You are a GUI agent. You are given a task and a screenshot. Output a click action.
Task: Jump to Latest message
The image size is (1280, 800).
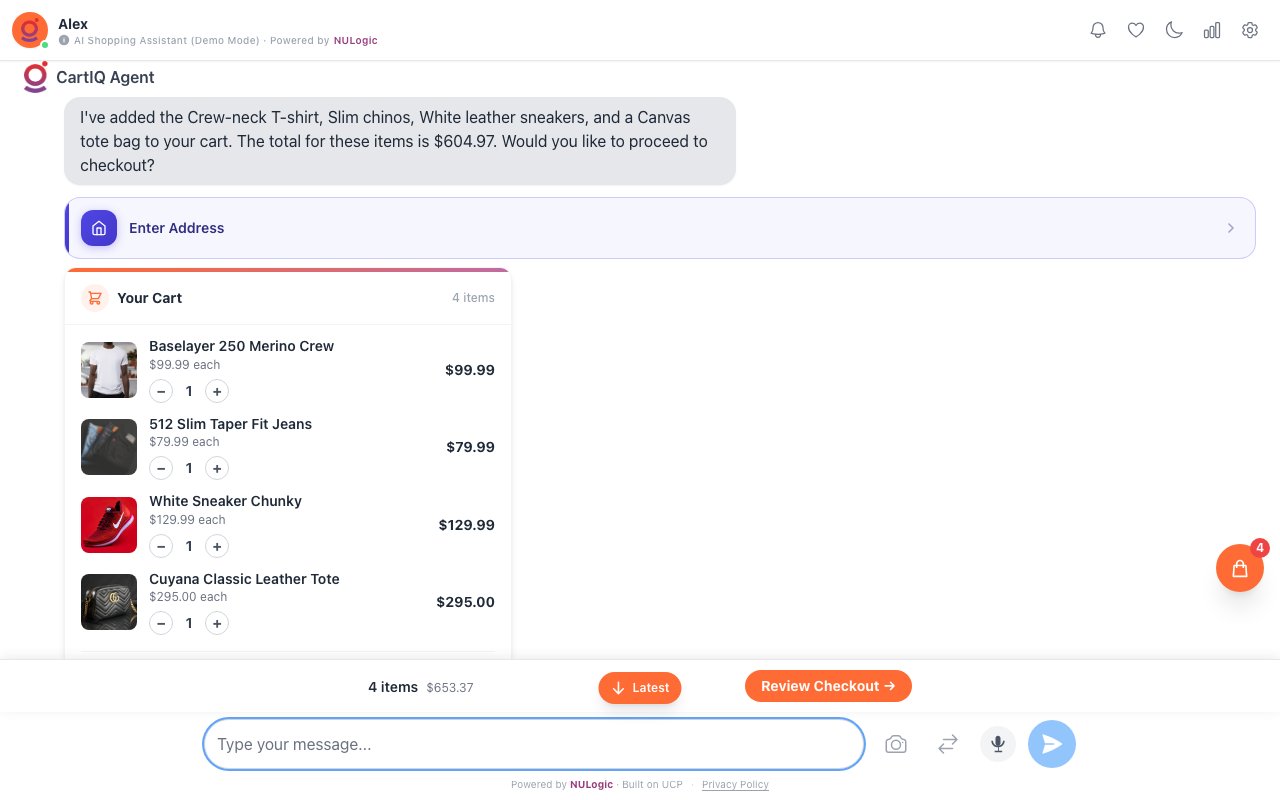[640, 688]
